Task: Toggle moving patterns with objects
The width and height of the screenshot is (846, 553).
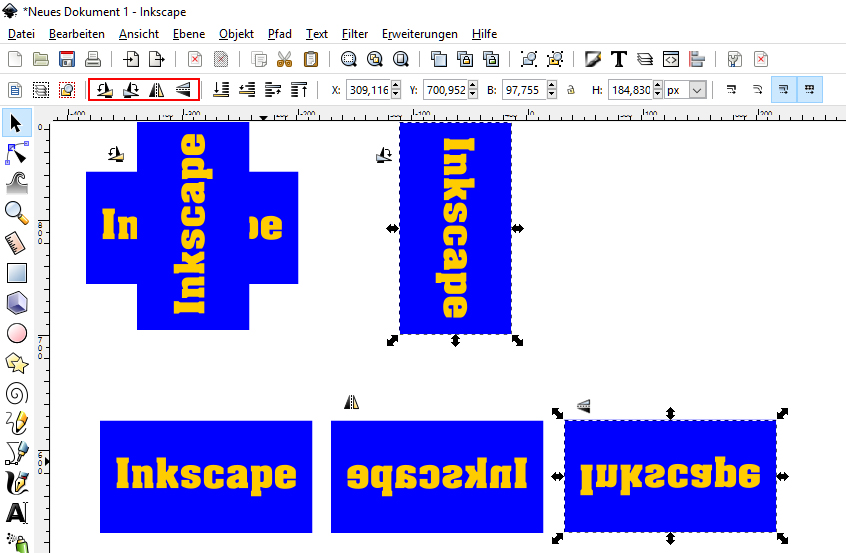Action: [x=810, y=90]
